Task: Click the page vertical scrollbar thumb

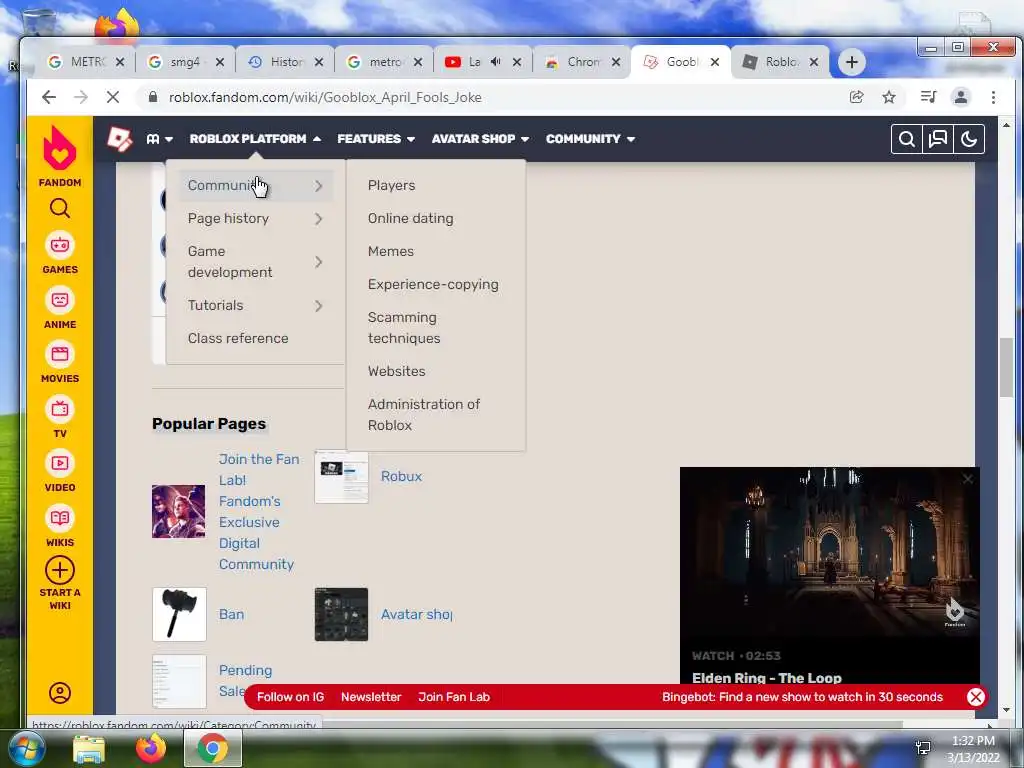Action: pyautogui.click(x=1006, y=367)
